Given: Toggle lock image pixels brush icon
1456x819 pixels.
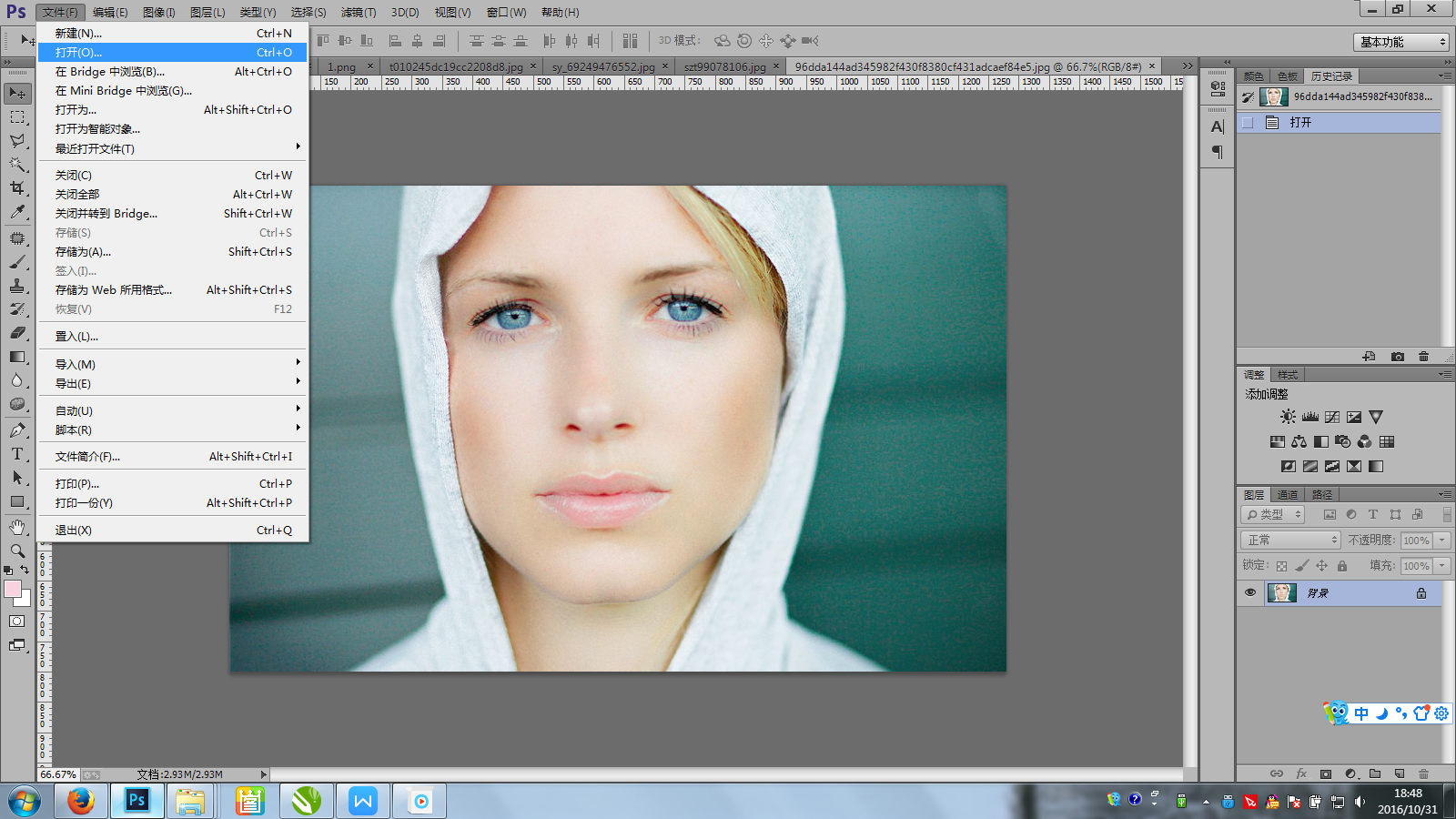Looking at the screenshot, I should click(1302, 566).
